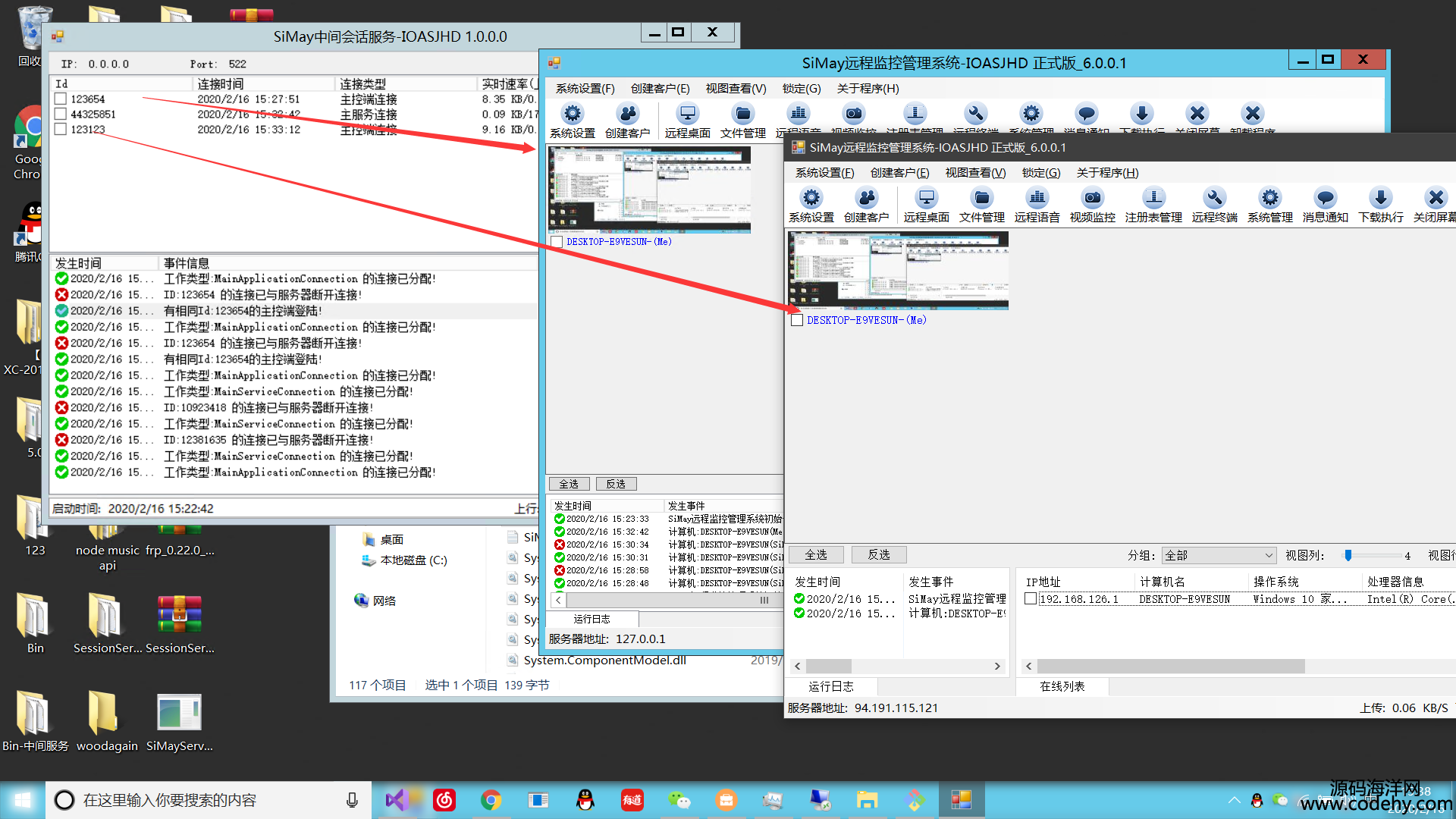The height and width of the screenshot is (819, 1456).
Task: Switch to 在线列表 tab
Action: (x=1062, y=686)
